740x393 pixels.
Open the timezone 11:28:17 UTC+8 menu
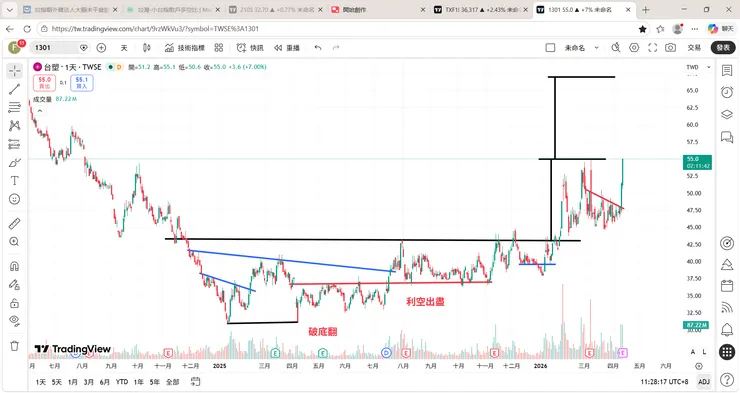(664, 381)
